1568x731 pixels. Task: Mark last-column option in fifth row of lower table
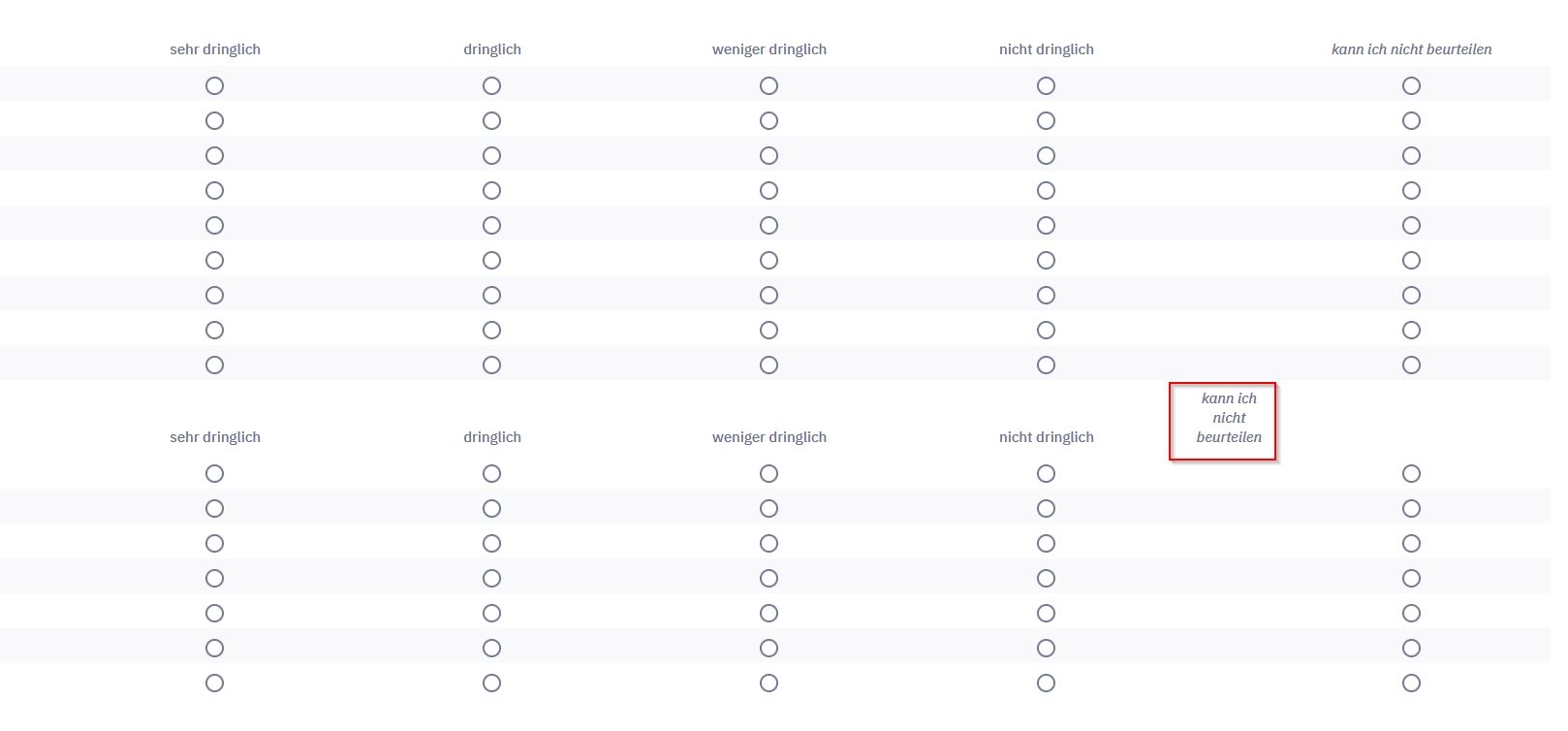1411,614
